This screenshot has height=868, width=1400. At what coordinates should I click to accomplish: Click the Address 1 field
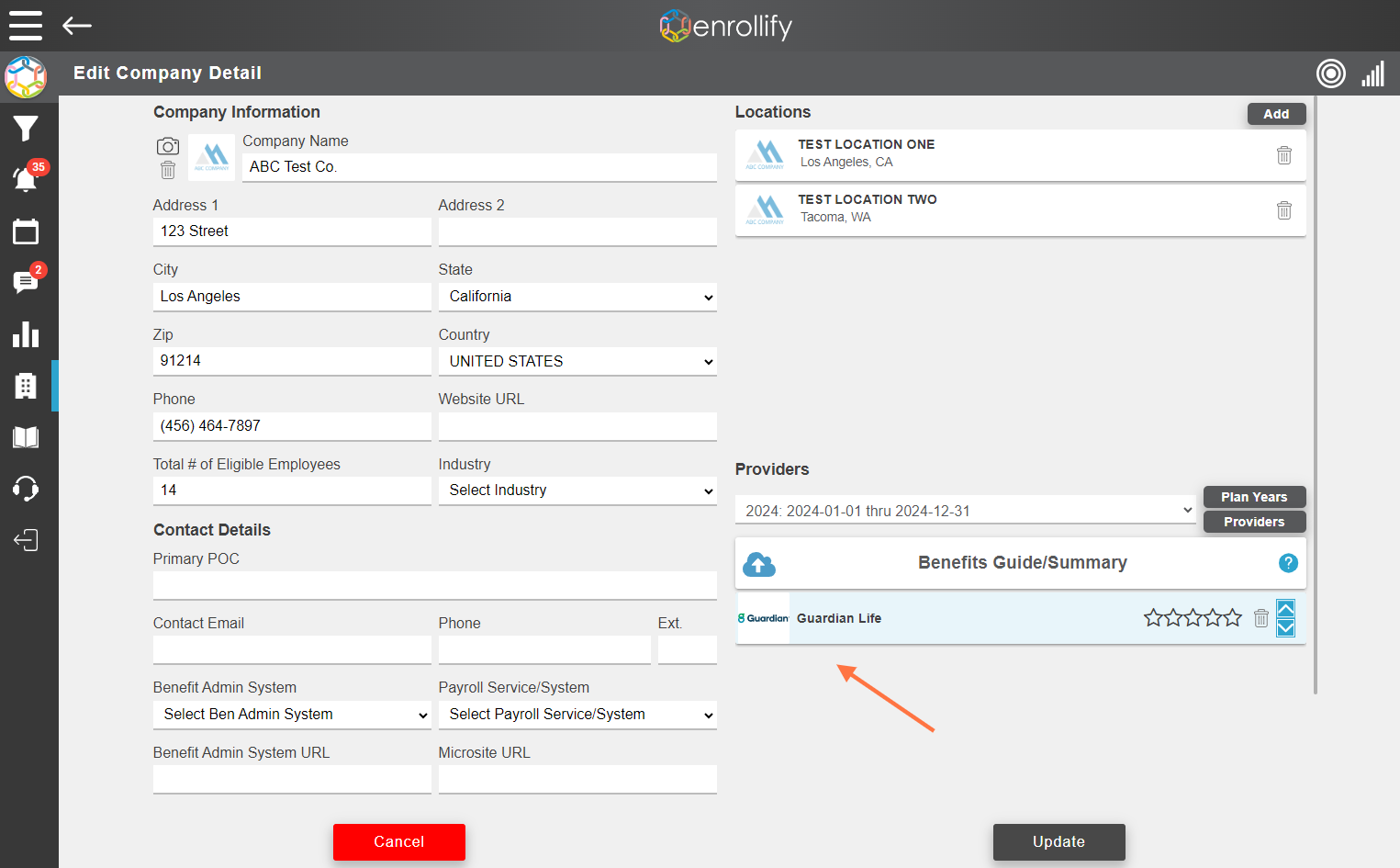[x=292, y=231]
